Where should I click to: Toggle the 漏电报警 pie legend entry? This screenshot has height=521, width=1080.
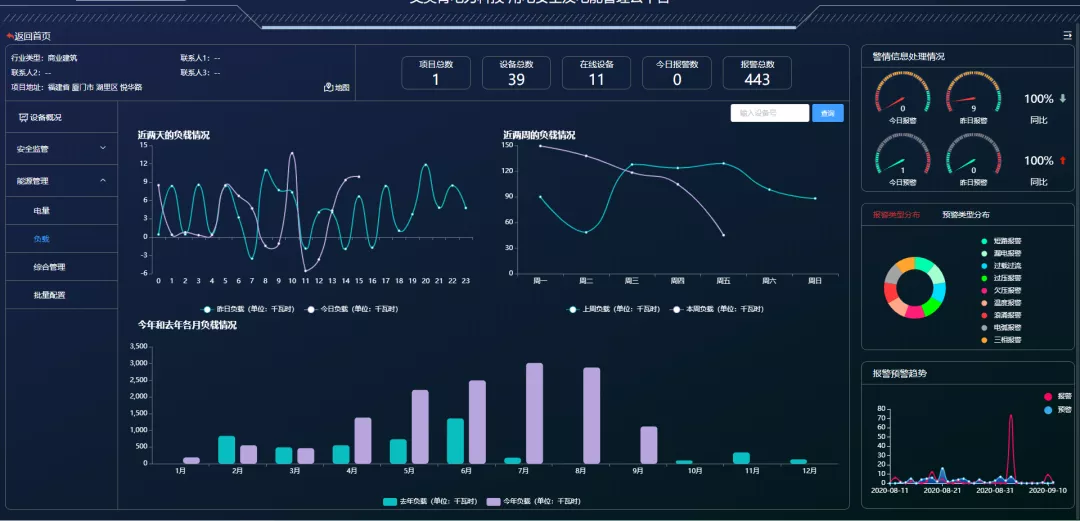pyautogui.click(x=1001, y=254)
